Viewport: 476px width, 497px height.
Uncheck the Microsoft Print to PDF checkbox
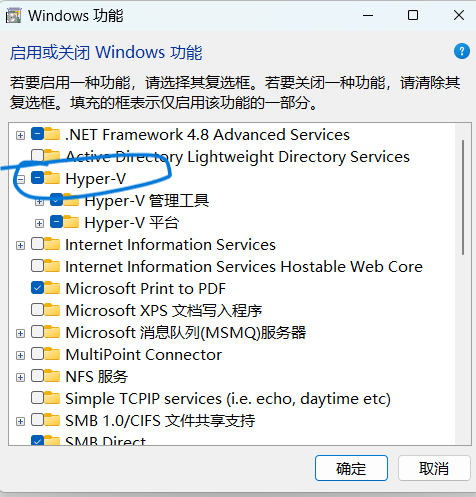pyautogui.click(x=37, y=288)
